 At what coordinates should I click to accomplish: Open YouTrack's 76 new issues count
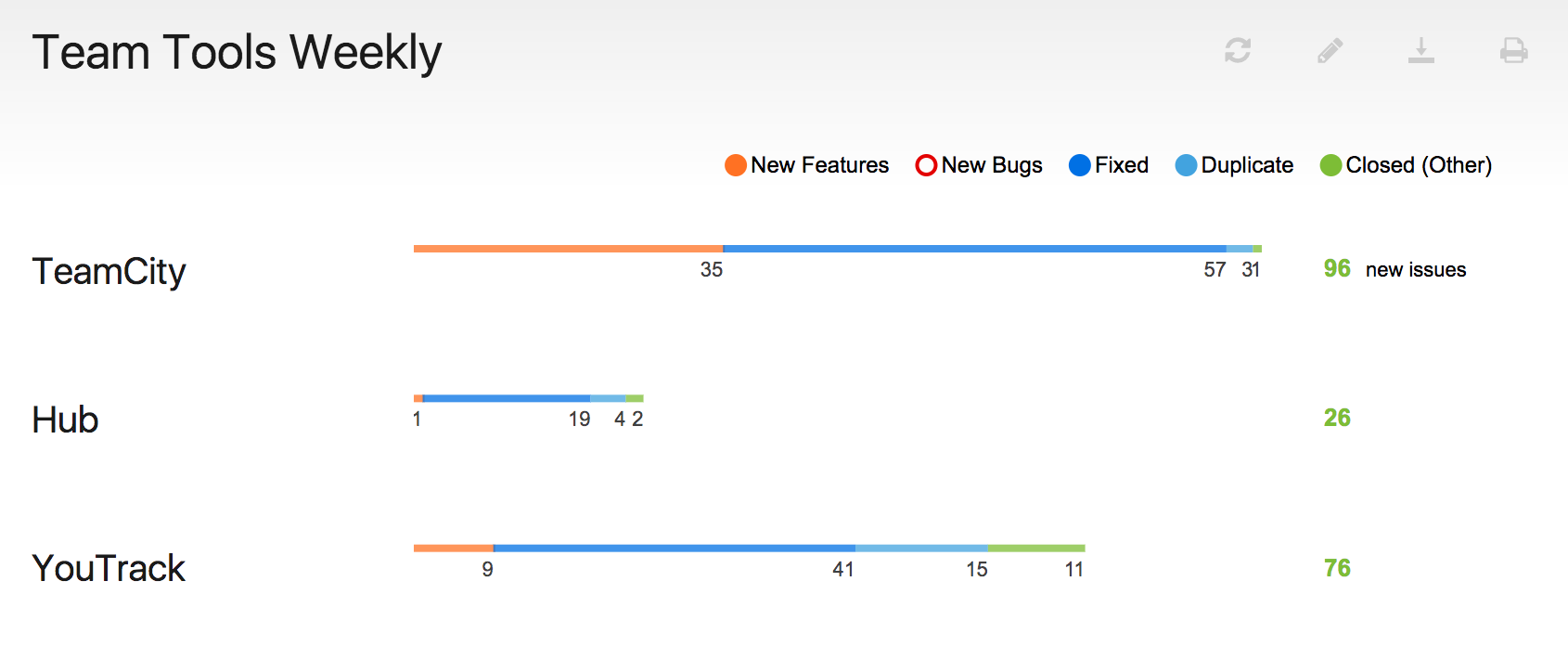[1337, 568]
